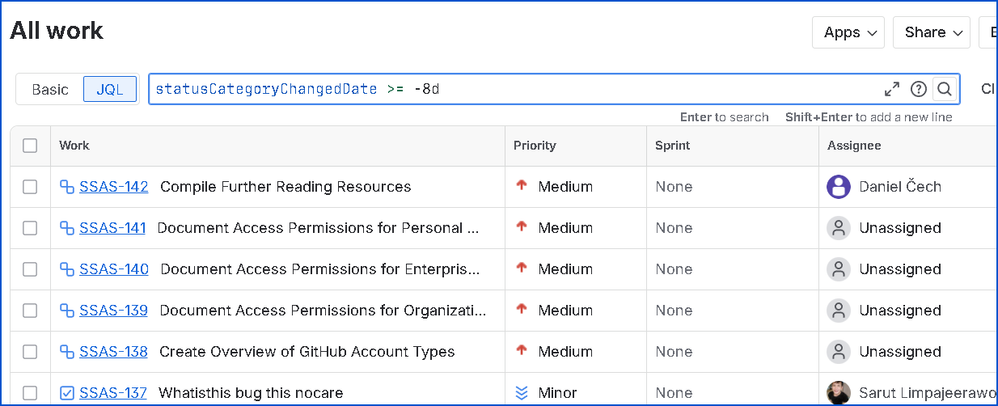
Task: Open the Apps dropdown
Action: click(x=848, y=33)
